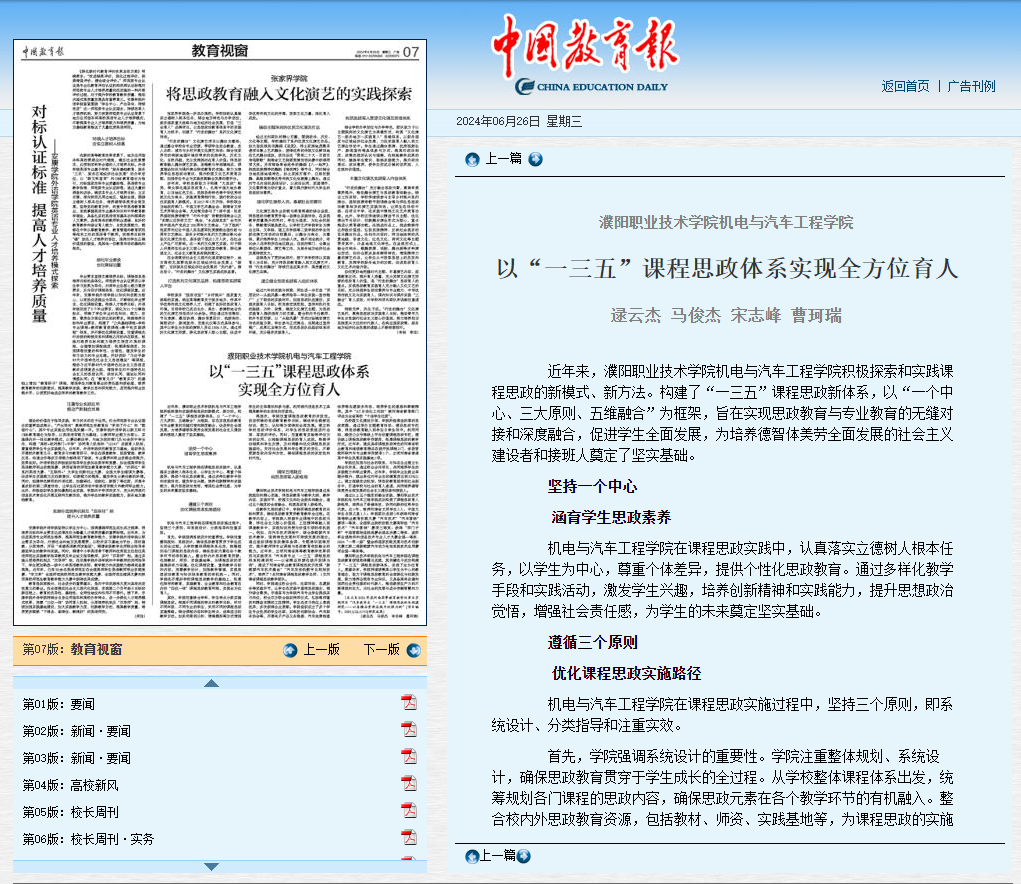Open the 广告刊例 link
Viewport: 1021px width, 884px height.
point(971,87)
